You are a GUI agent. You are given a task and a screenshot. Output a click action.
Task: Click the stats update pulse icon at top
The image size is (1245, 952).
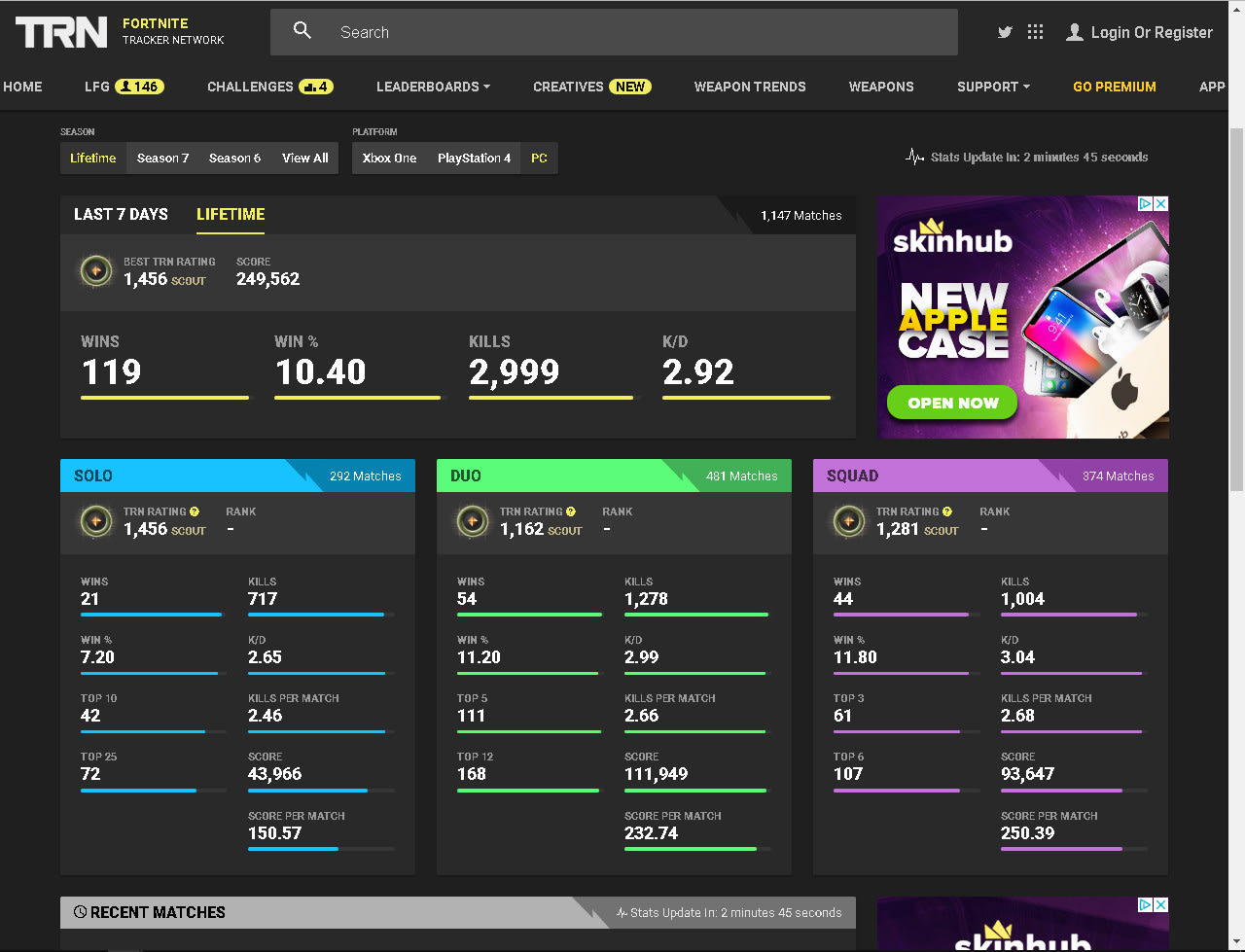[x=914, y=157]
